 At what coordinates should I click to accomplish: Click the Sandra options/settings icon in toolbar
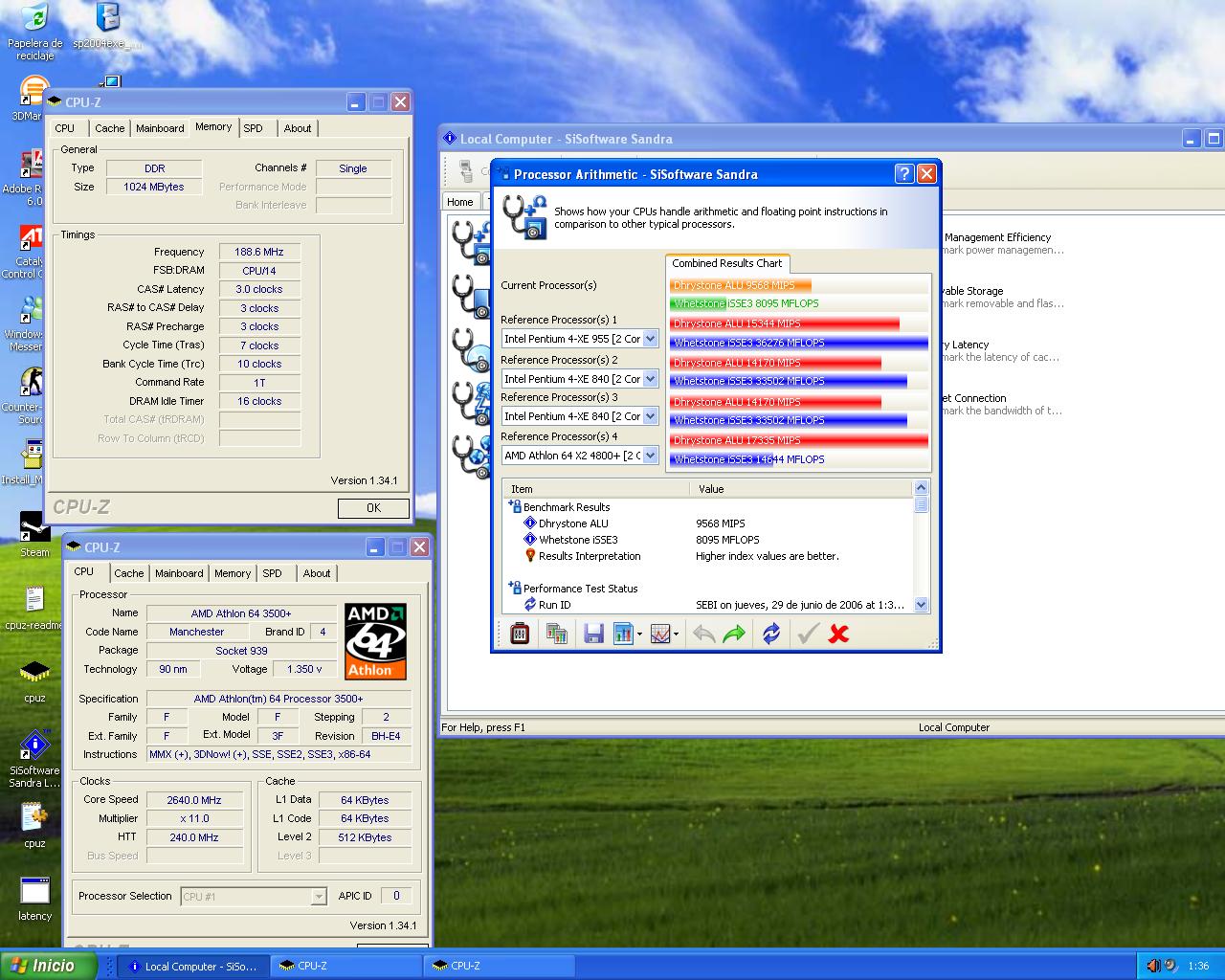coord(520,634)
